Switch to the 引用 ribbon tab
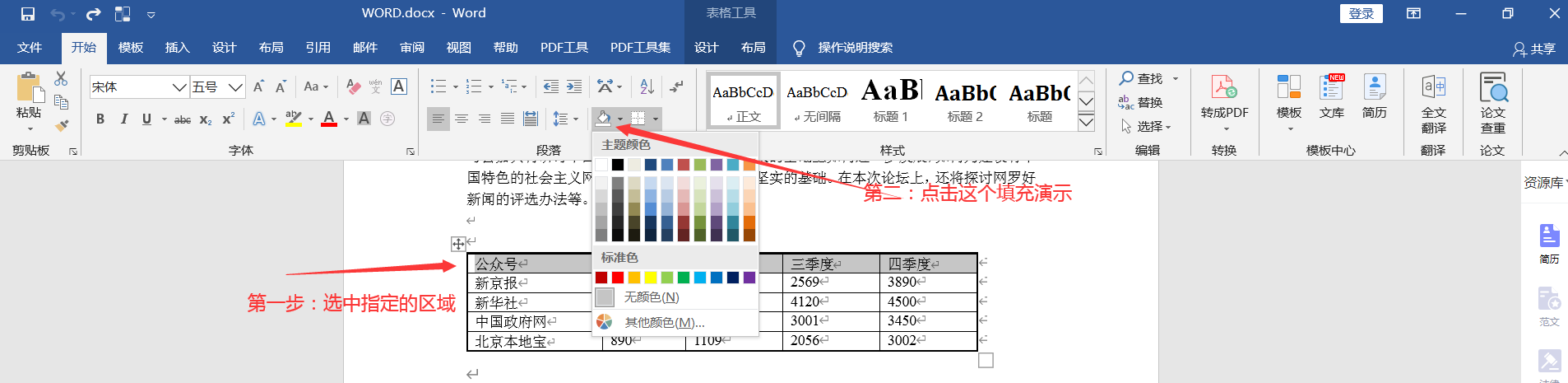This screenshot has height=383, width=1568. (318, 48)
